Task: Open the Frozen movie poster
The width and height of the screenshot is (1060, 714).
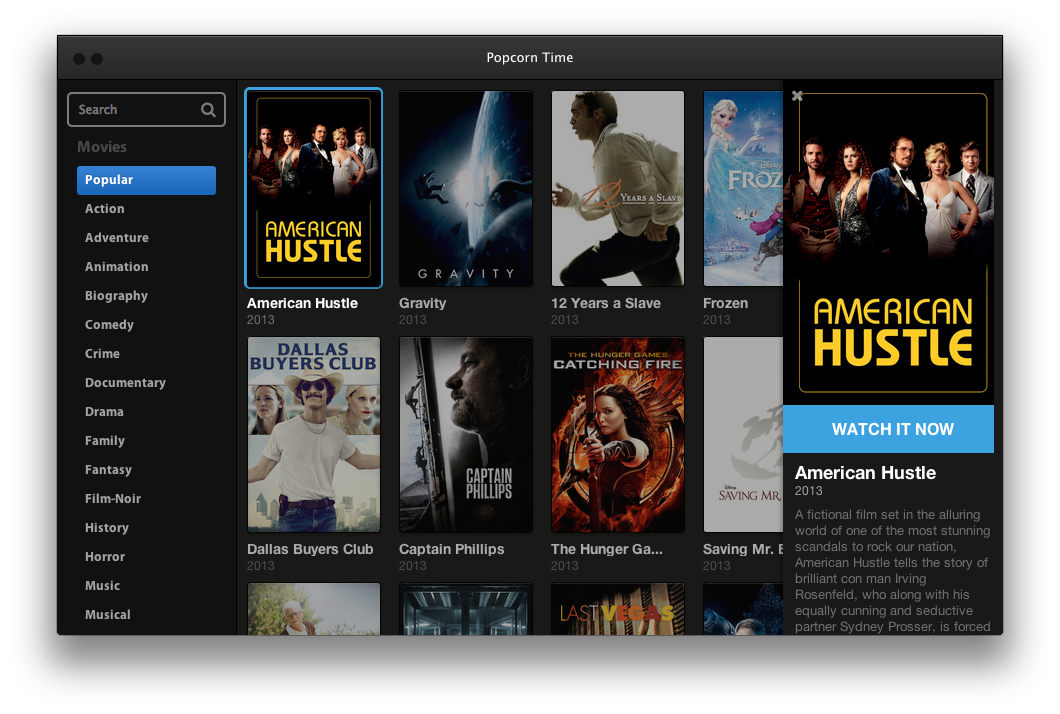Action: (743, 189)
